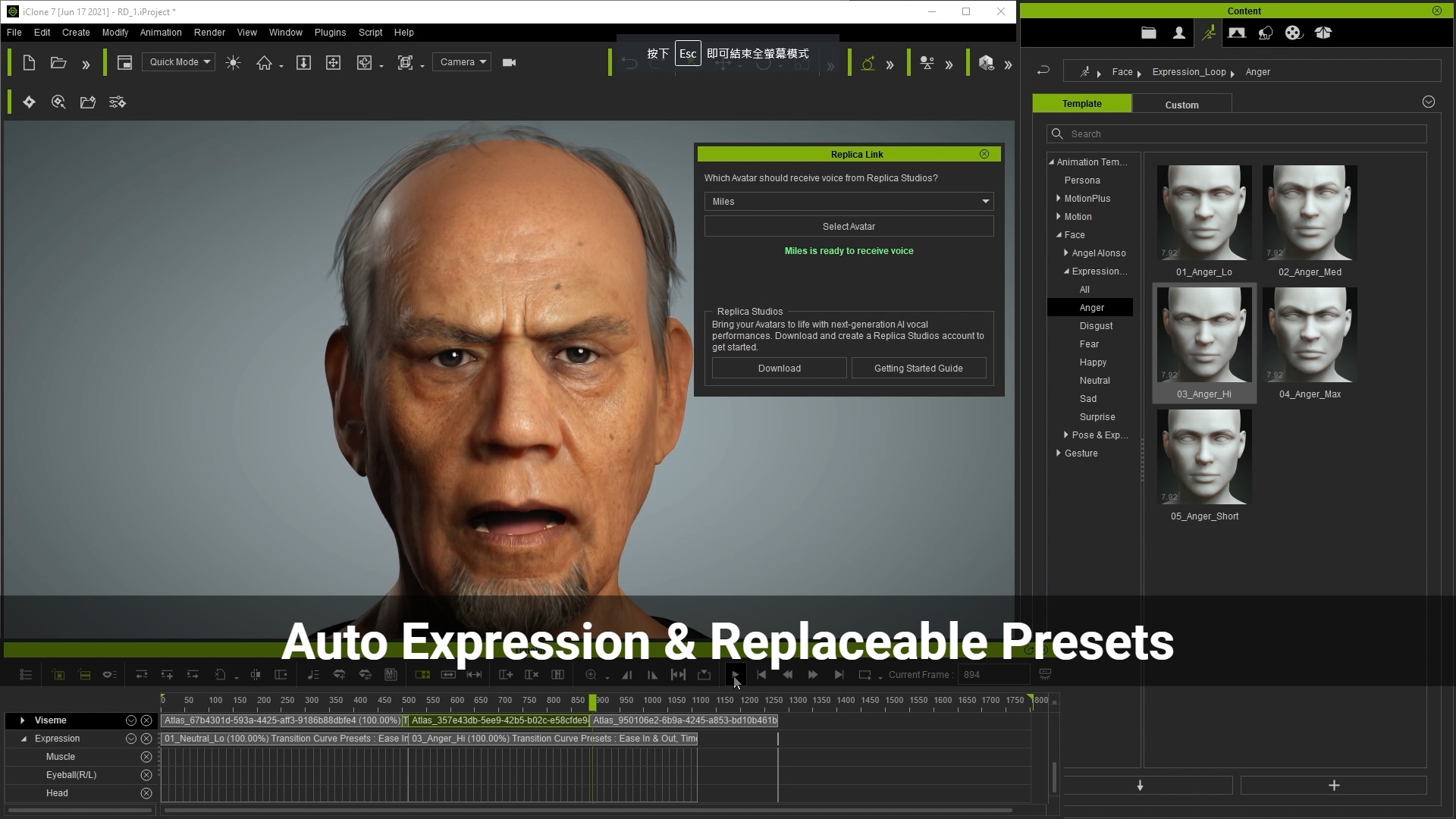This screenshot has width=1456, height=819.
Task: Close the Head track
Action: coord(146,793)
